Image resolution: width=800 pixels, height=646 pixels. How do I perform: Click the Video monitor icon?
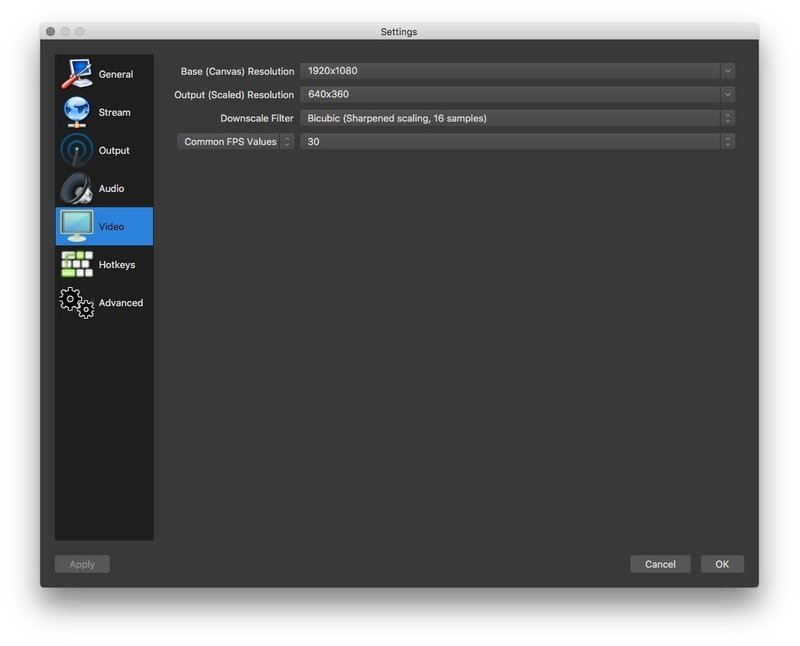pyautogui.click(x=77, y=226)
